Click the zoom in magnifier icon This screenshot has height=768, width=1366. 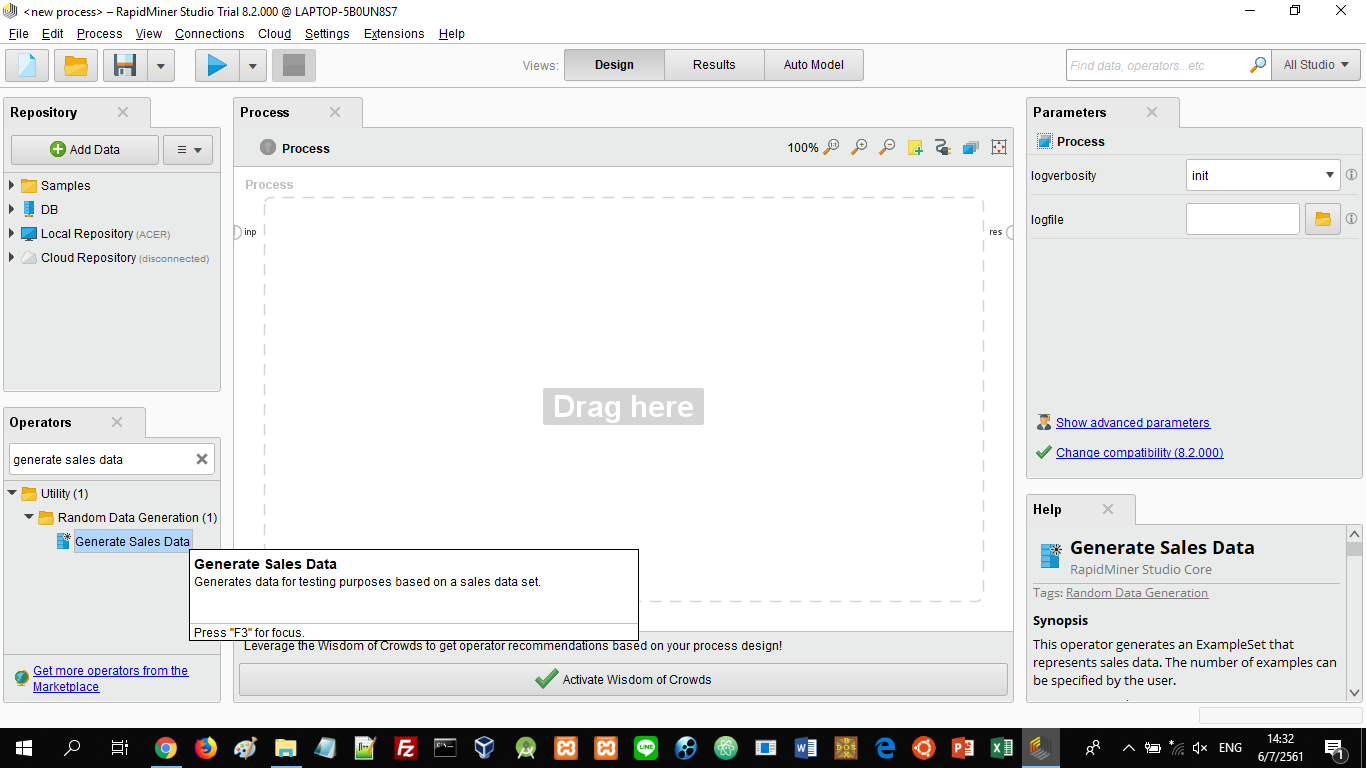859,148
